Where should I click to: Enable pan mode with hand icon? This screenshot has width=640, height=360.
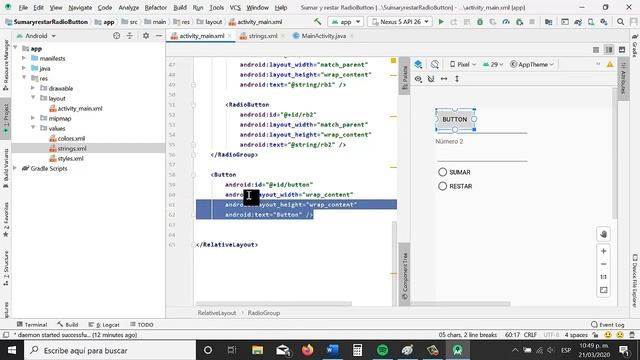click(604, 234)
